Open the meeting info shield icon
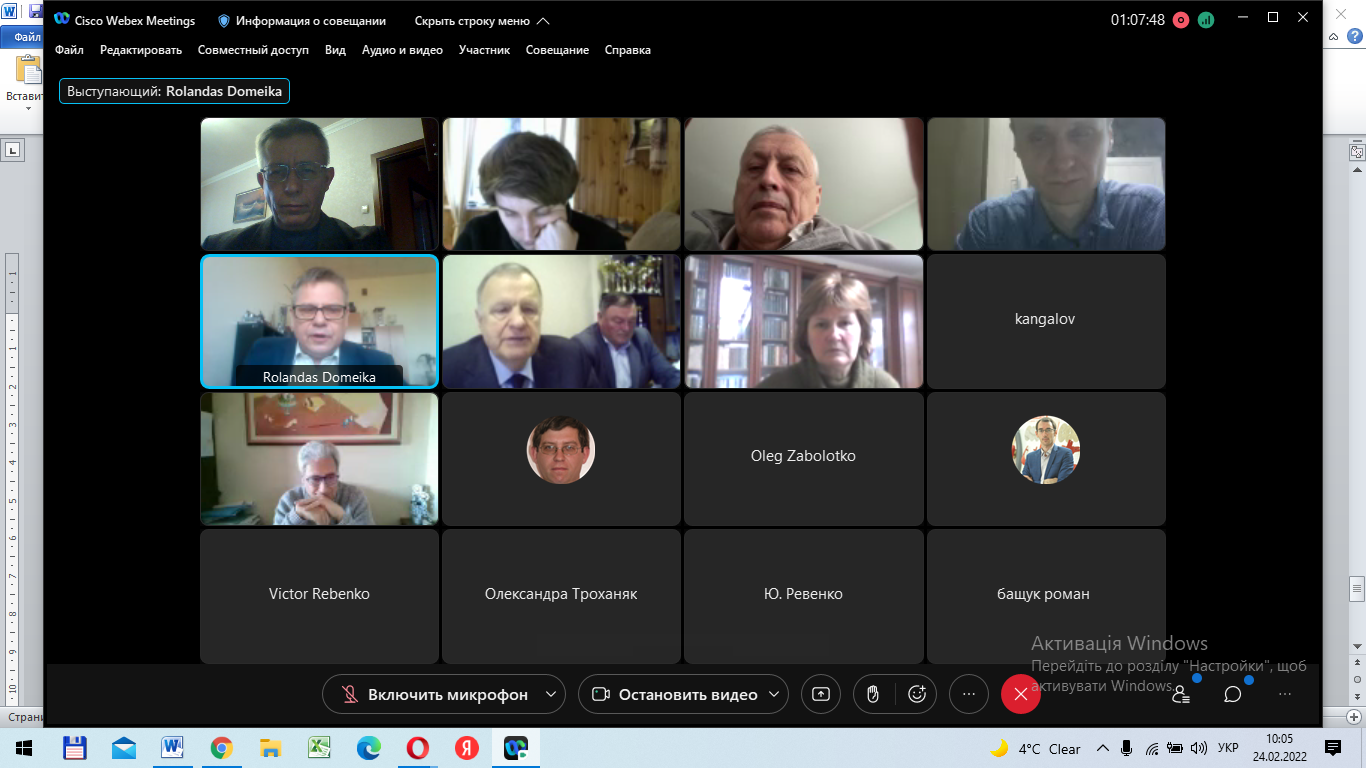The width and height of the screenshot is (1366, 768). (x=224, y=20)
